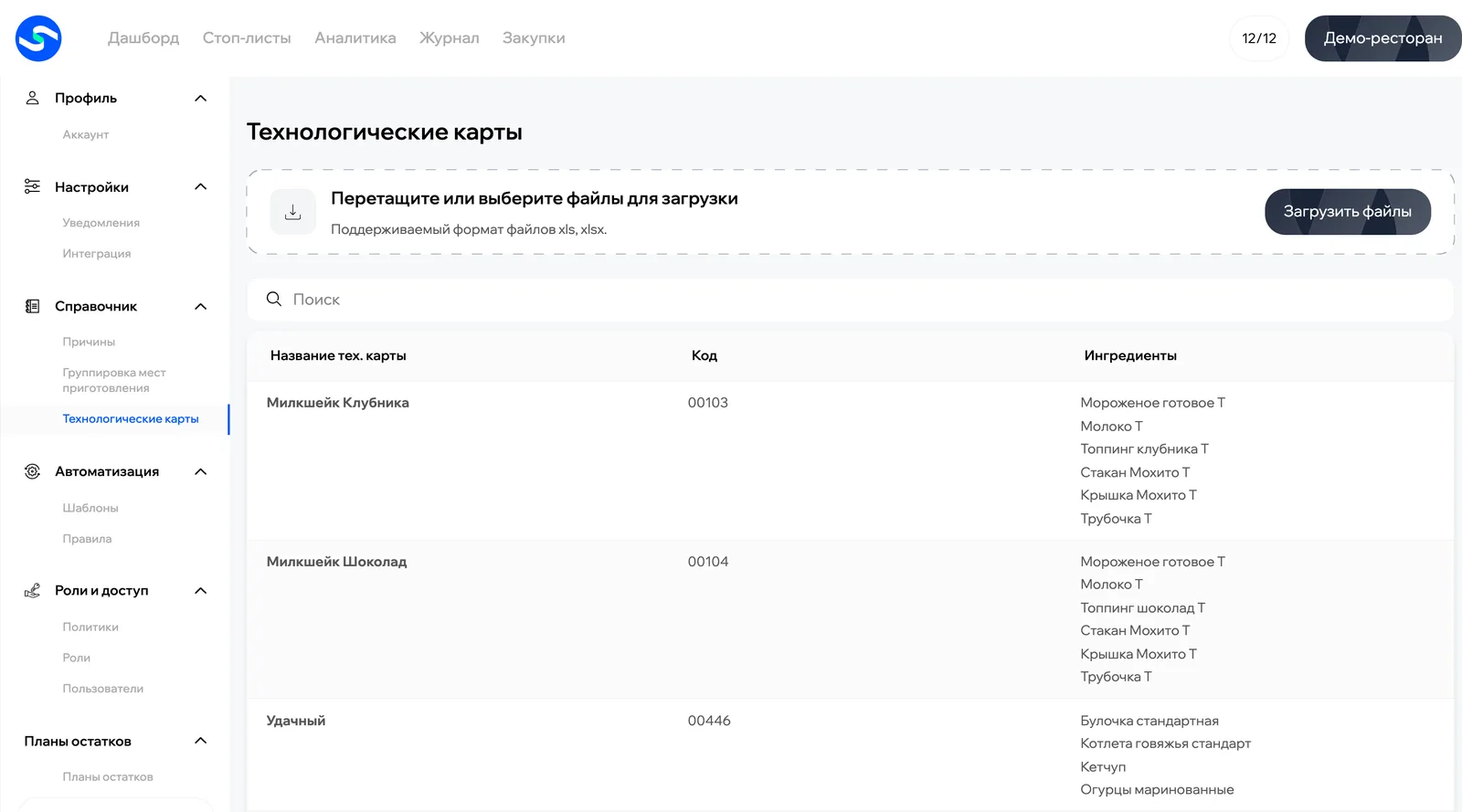Collapse the Автоматизация section chevron

(x=201, y=471)
